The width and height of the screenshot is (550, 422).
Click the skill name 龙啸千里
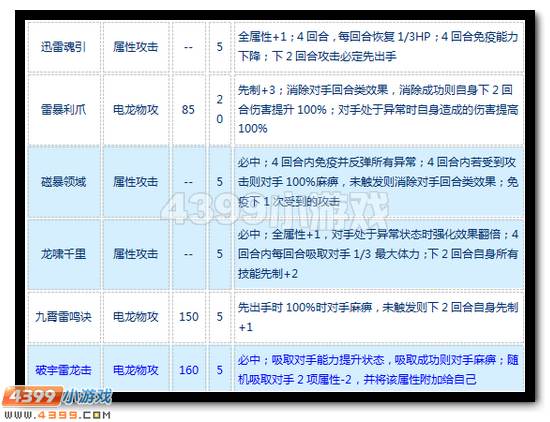coord(63,254)
